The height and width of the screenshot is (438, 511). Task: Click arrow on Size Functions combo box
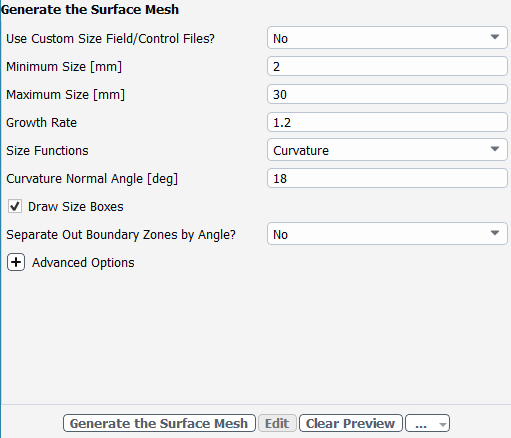tap(495, 149)
